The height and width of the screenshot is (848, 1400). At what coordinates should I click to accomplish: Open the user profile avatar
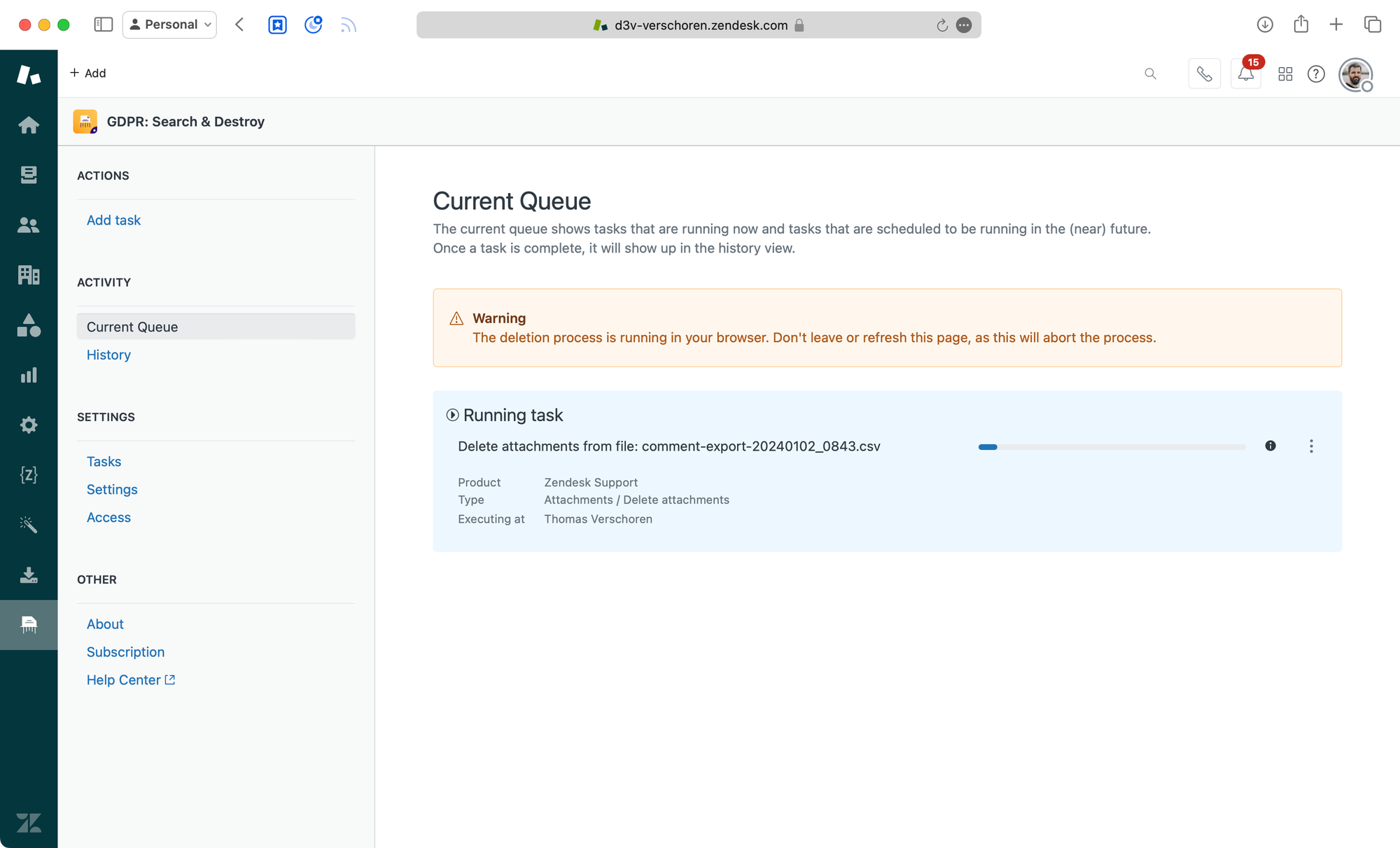pos(1356,74)
